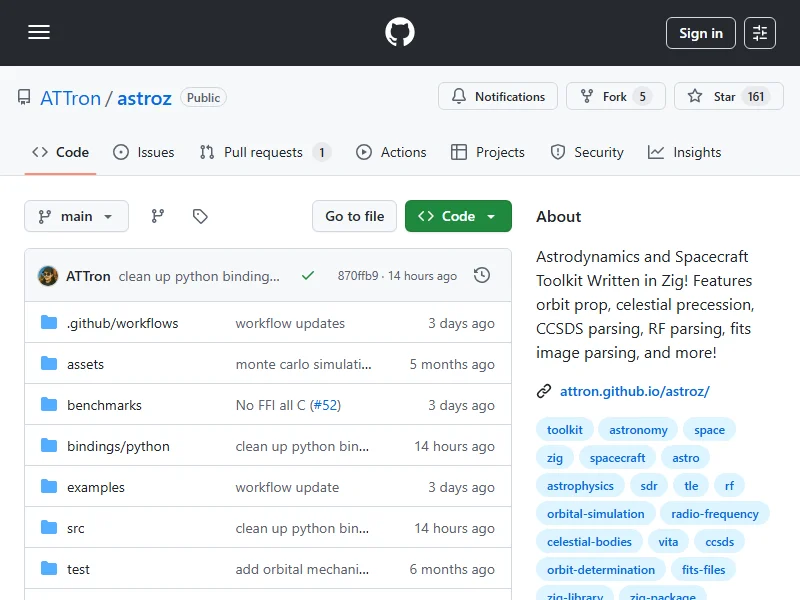This screenshot has width=800, height=600.
Task: Click ATTron's avatar in commit row
Action: 48,275
